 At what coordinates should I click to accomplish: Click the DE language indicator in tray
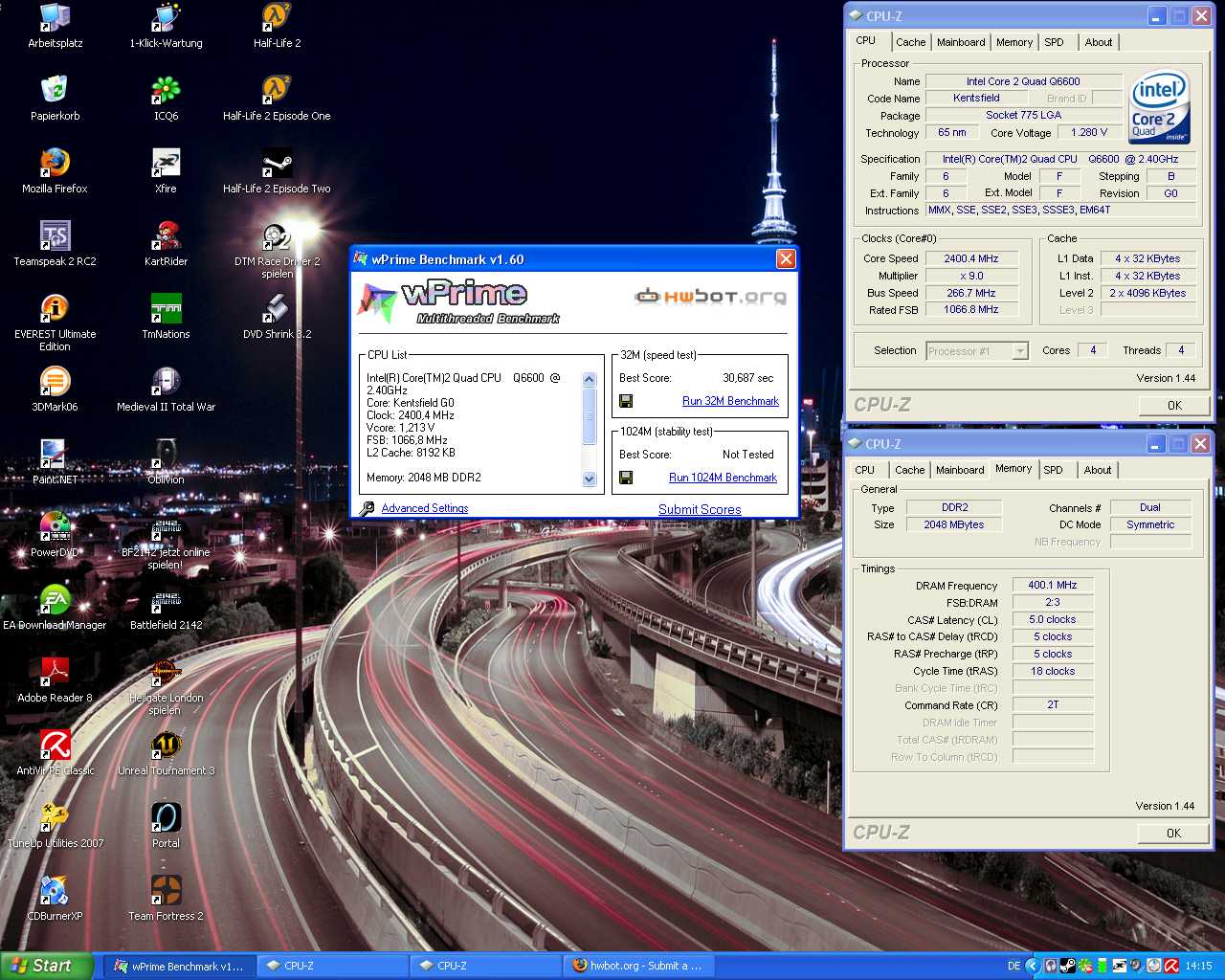coord(1013,966)
